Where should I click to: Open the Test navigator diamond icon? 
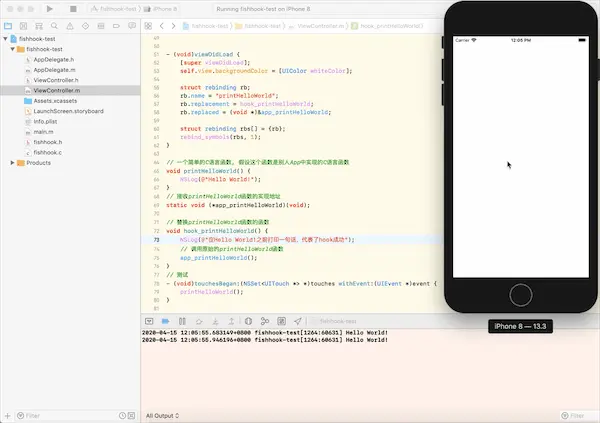point(85,26)
